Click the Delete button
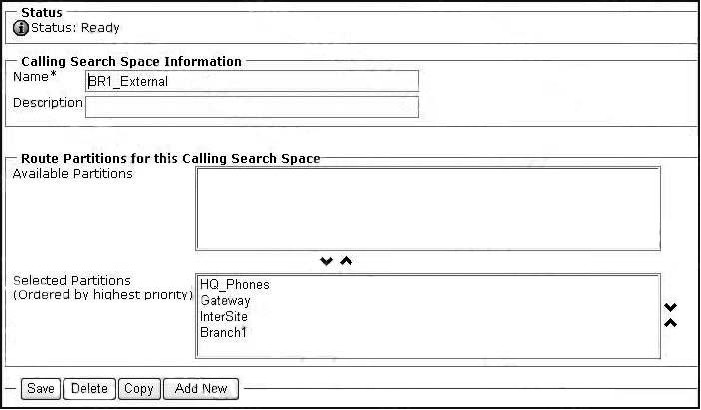 pyautogui.click(x=89, y=389)
